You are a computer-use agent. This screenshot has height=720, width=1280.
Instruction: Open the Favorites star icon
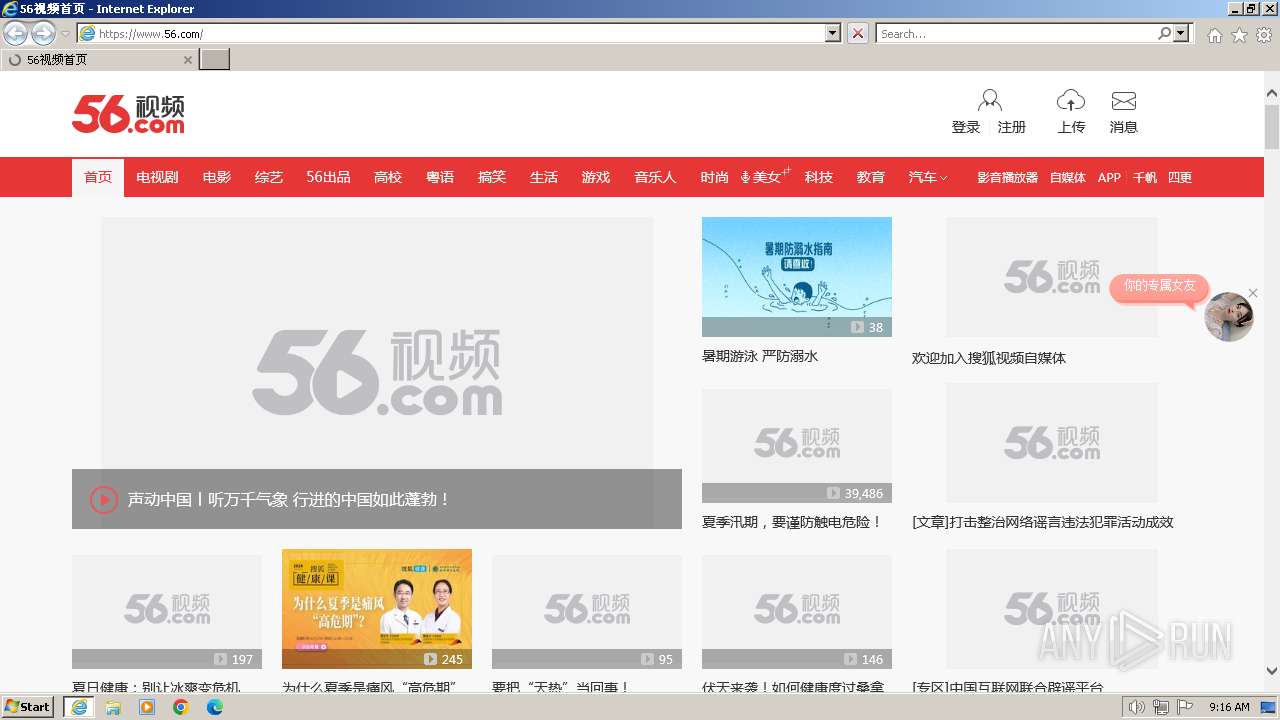pyautogui.click(x=1239, y=35)
